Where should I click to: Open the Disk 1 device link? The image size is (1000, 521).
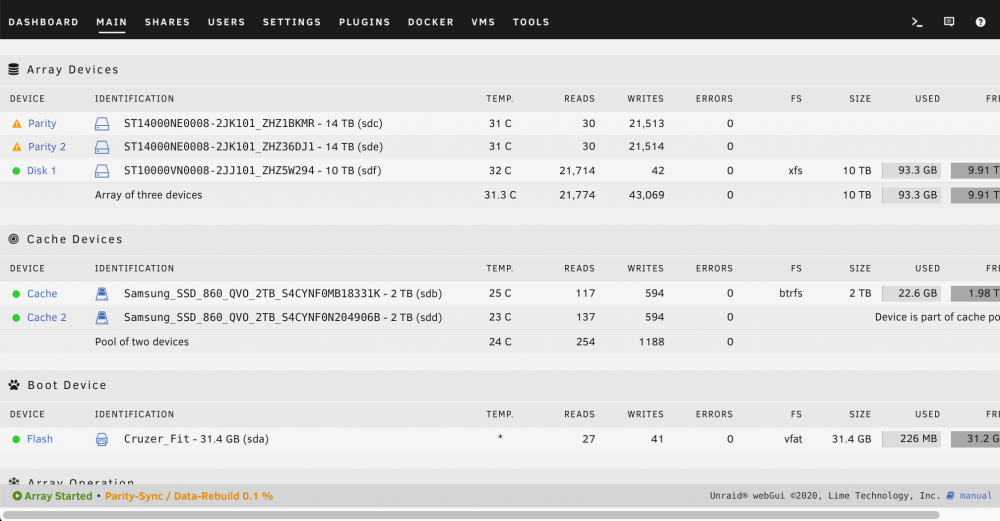tap(41, 170)
